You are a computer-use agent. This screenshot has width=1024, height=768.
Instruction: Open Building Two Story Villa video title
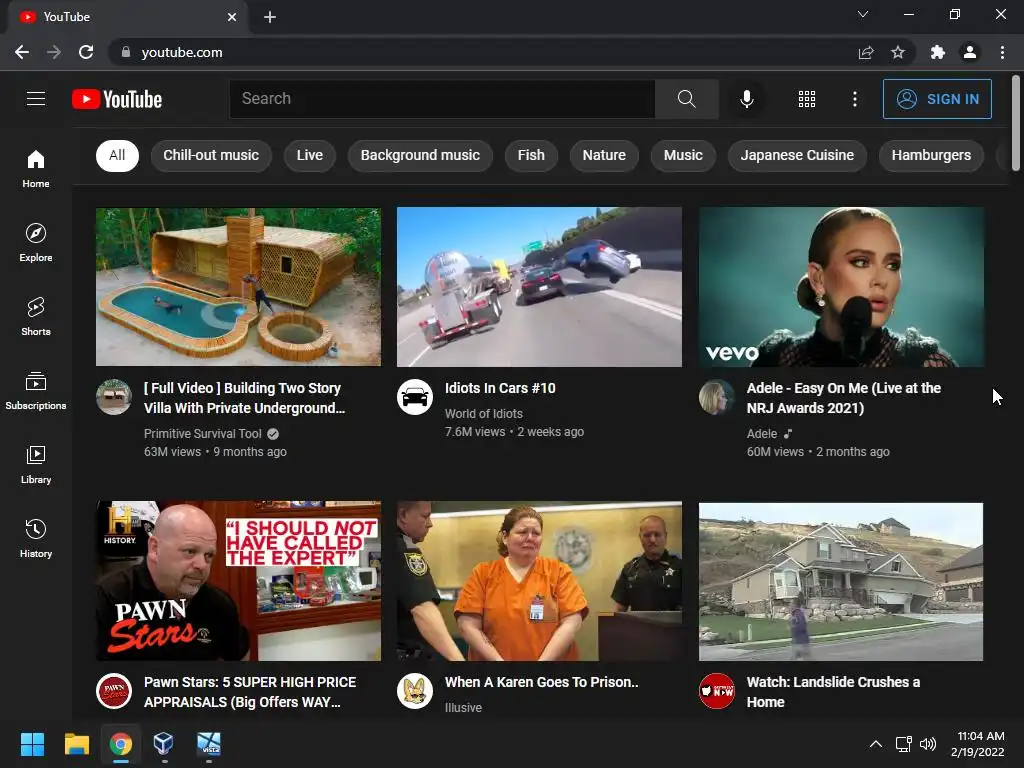coord(244,398)
